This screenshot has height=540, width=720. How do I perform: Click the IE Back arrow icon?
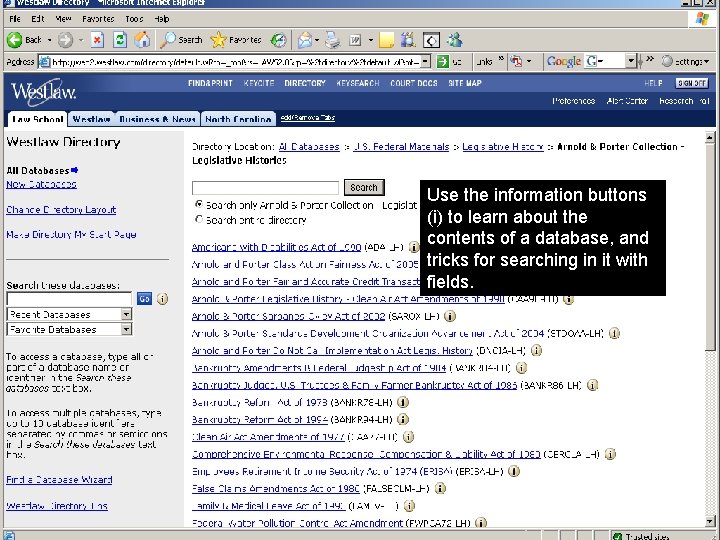pyautogui.click(x=15, y=40)
